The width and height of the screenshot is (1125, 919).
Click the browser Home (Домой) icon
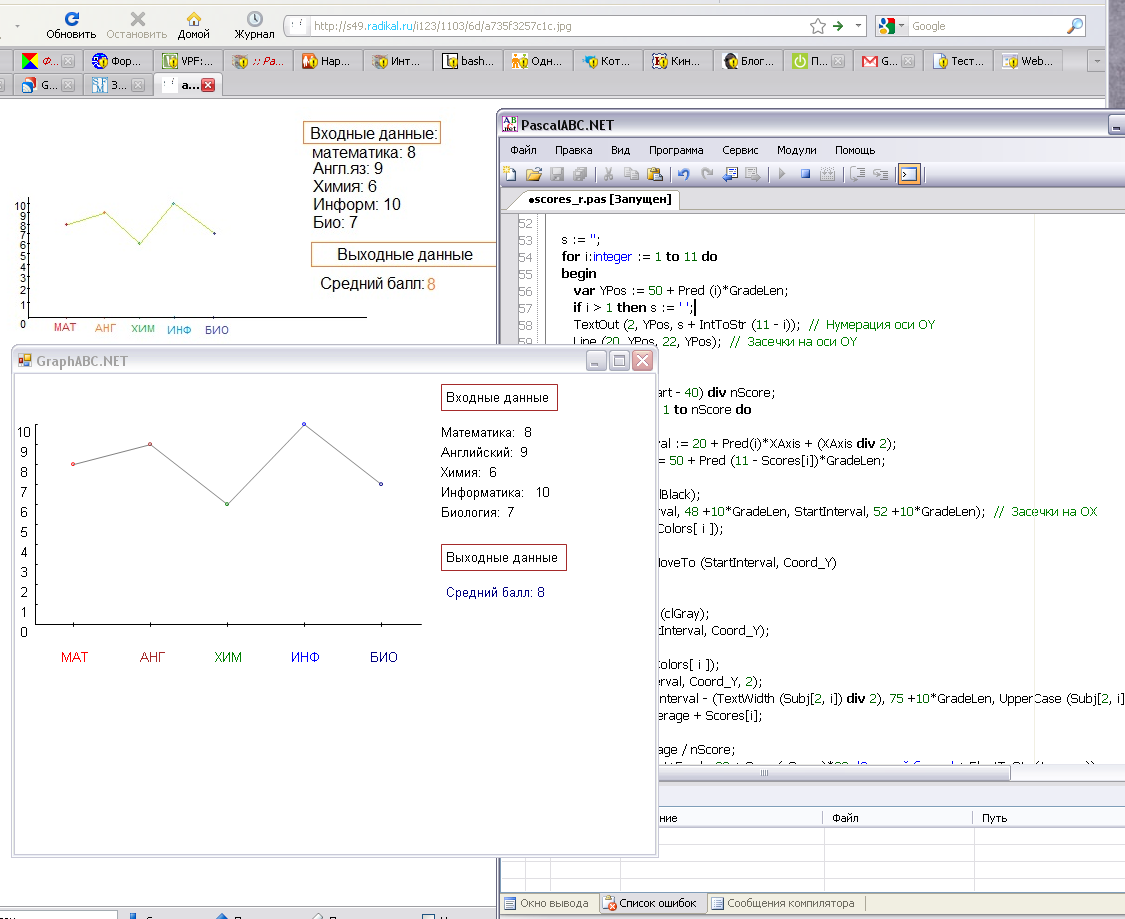click(194, 25)
